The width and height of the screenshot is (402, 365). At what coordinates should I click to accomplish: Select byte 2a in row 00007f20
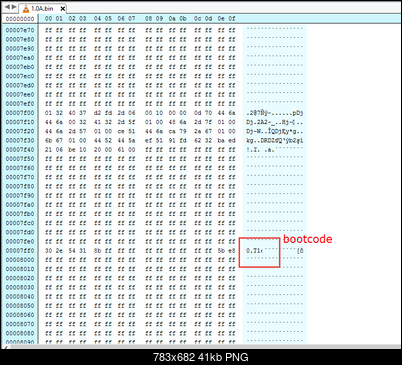coord(198,131)
